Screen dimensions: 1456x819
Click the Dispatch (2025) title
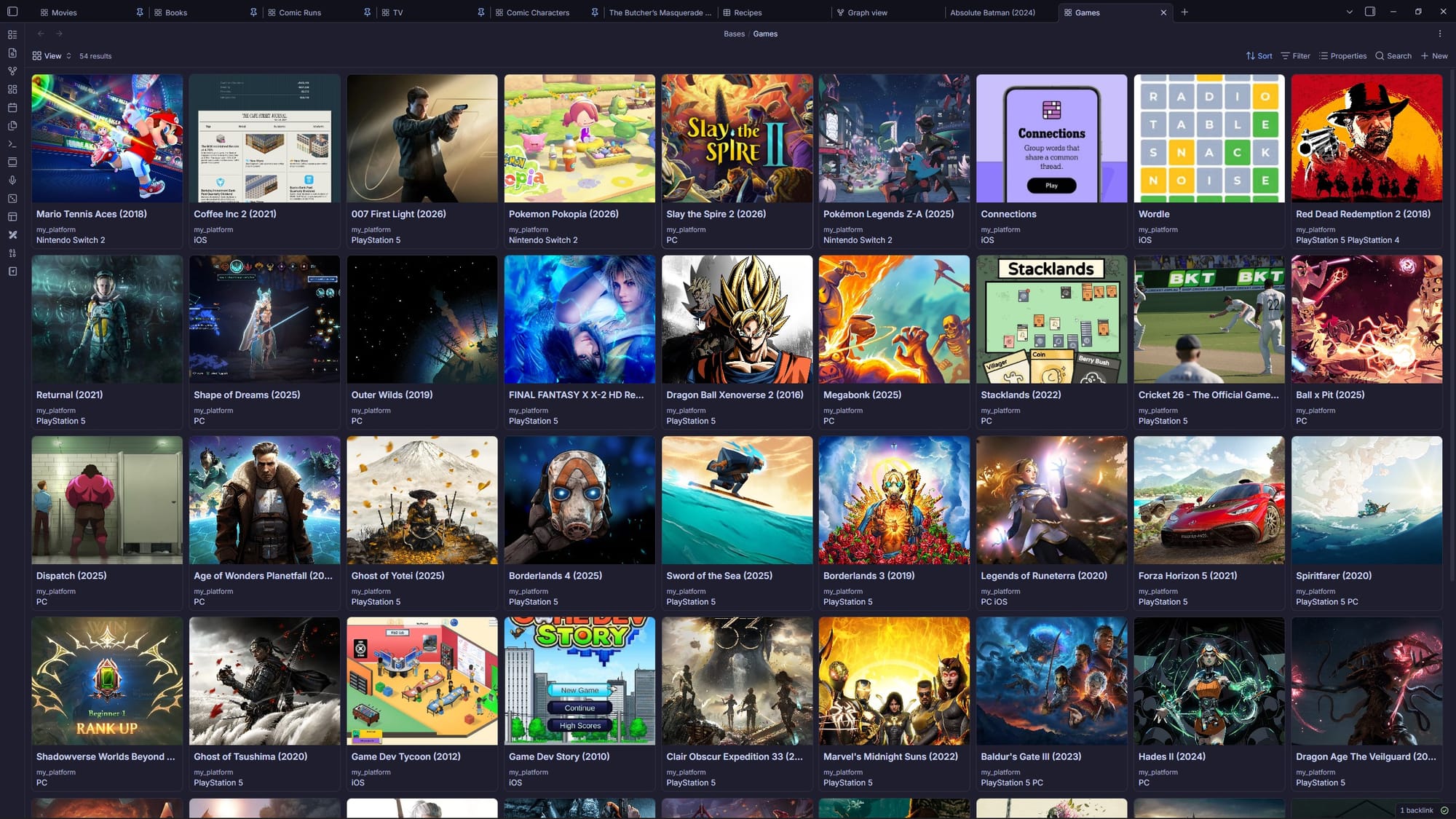click(71, 576)
